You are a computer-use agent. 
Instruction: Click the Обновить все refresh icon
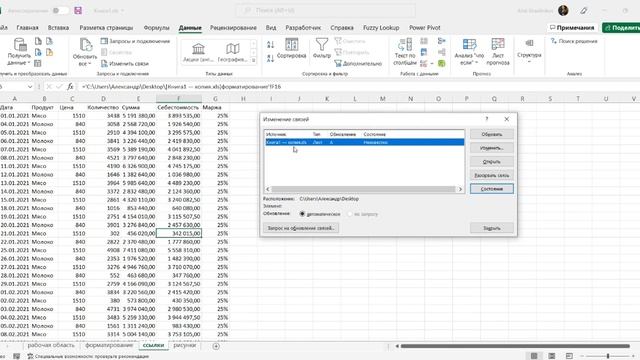85,44
